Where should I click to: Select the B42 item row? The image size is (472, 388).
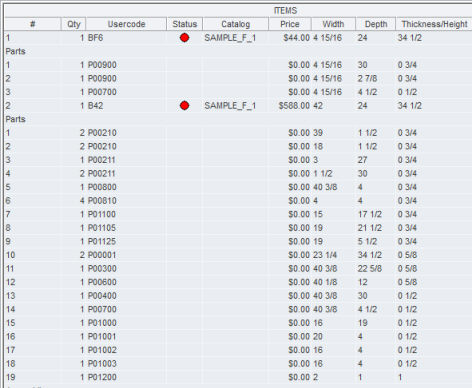coord(238,106)
